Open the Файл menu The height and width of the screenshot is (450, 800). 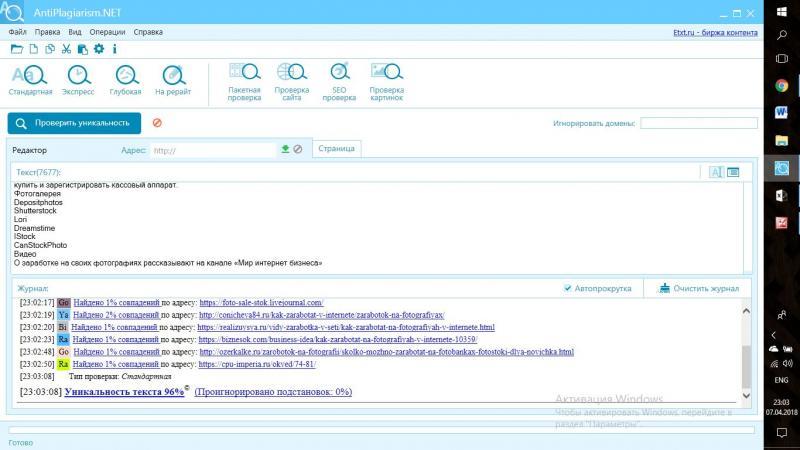(17, 32)
